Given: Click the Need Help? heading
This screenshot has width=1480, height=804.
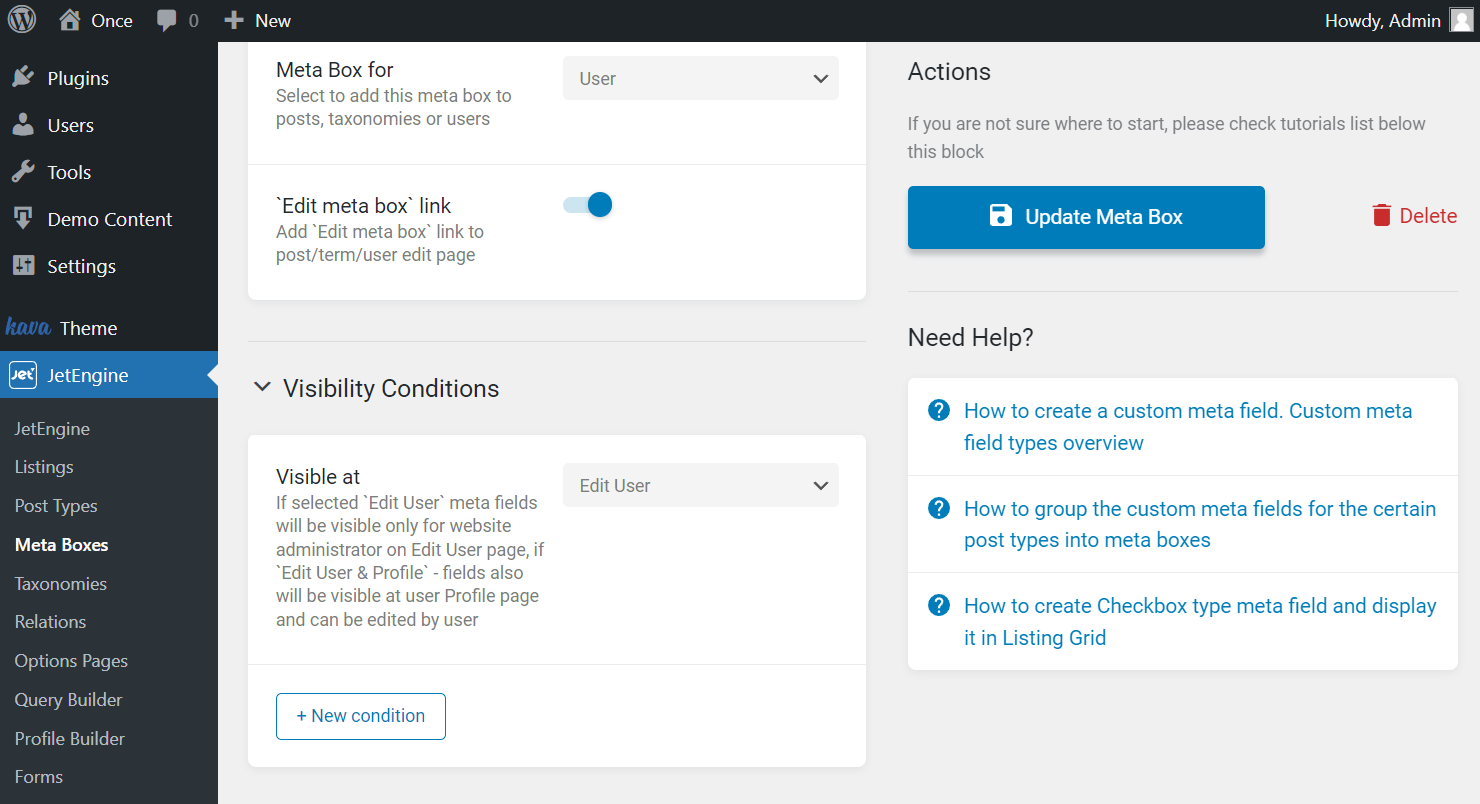Looking at the screenshot, I should (x=970, y=337).
